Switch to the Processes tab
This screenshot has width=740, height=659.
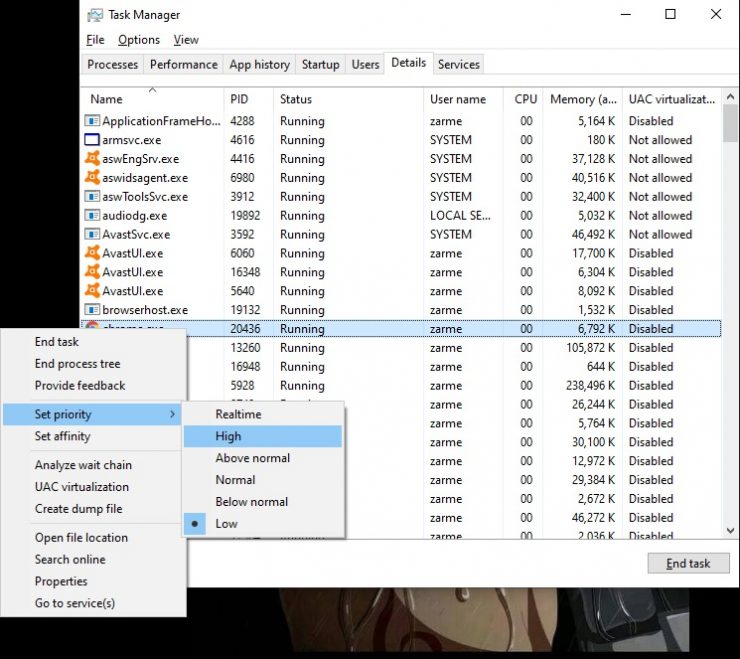pyautogui.click(x=113, y=64)
